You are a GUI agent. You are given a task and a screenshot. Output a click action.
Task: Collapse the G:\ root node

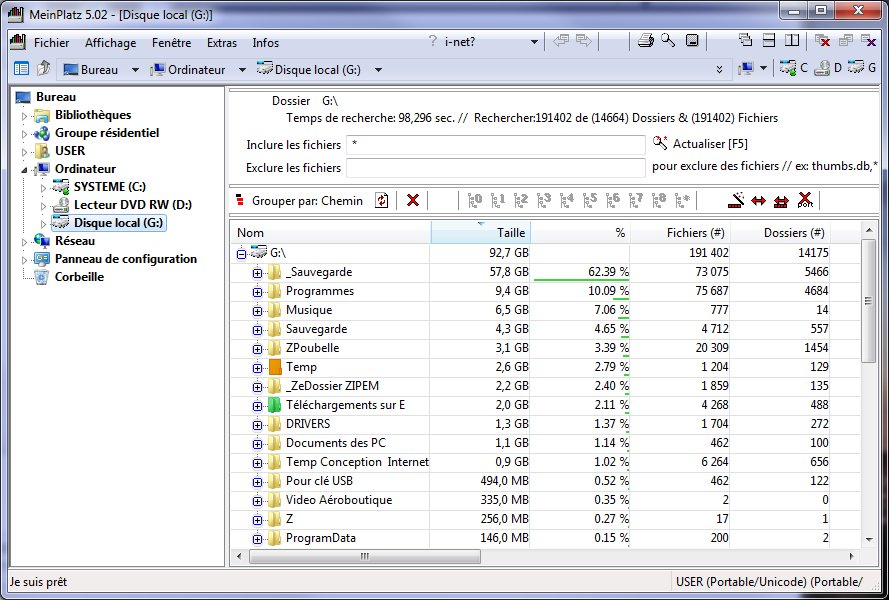(242, 254)
